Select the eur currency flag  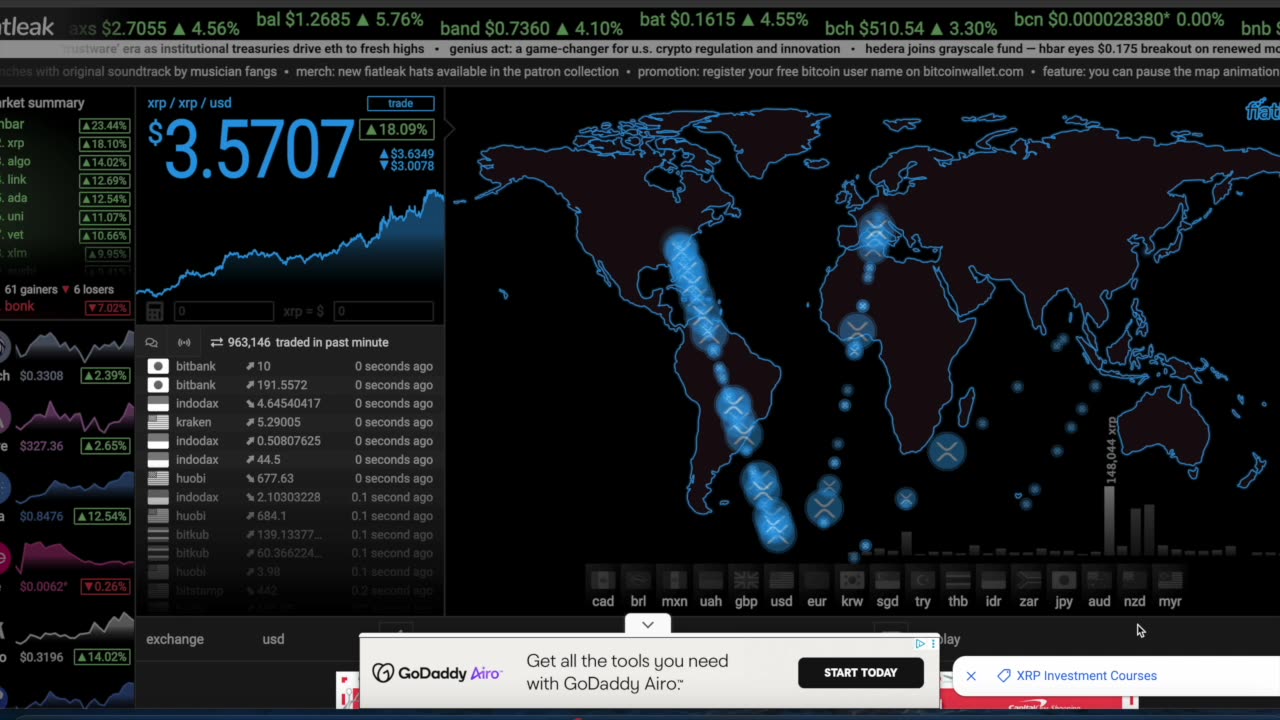click(x=817, y=580)
